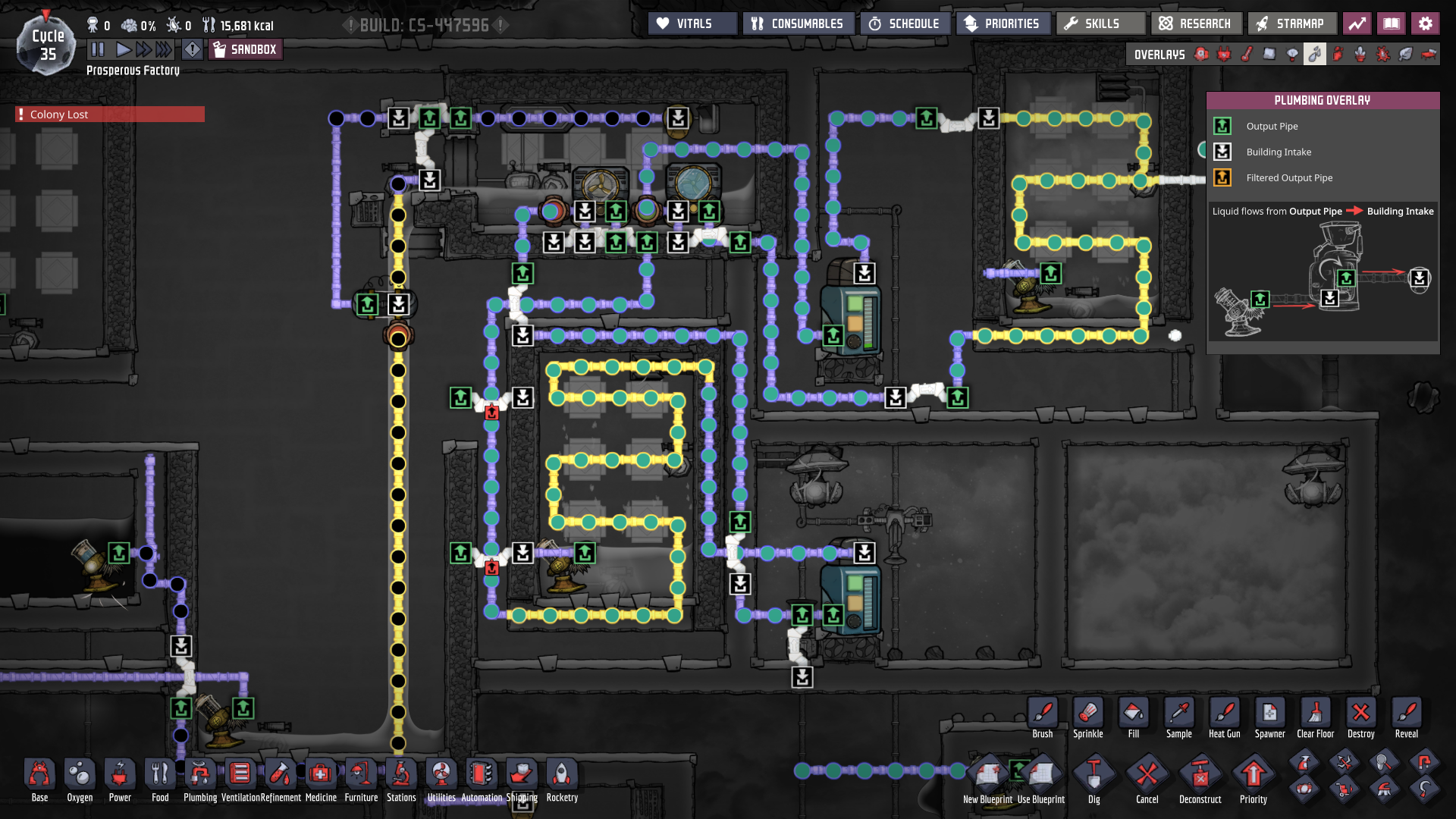Open the Research screen
This screenshot has height=819, width=1456.
1195,24
